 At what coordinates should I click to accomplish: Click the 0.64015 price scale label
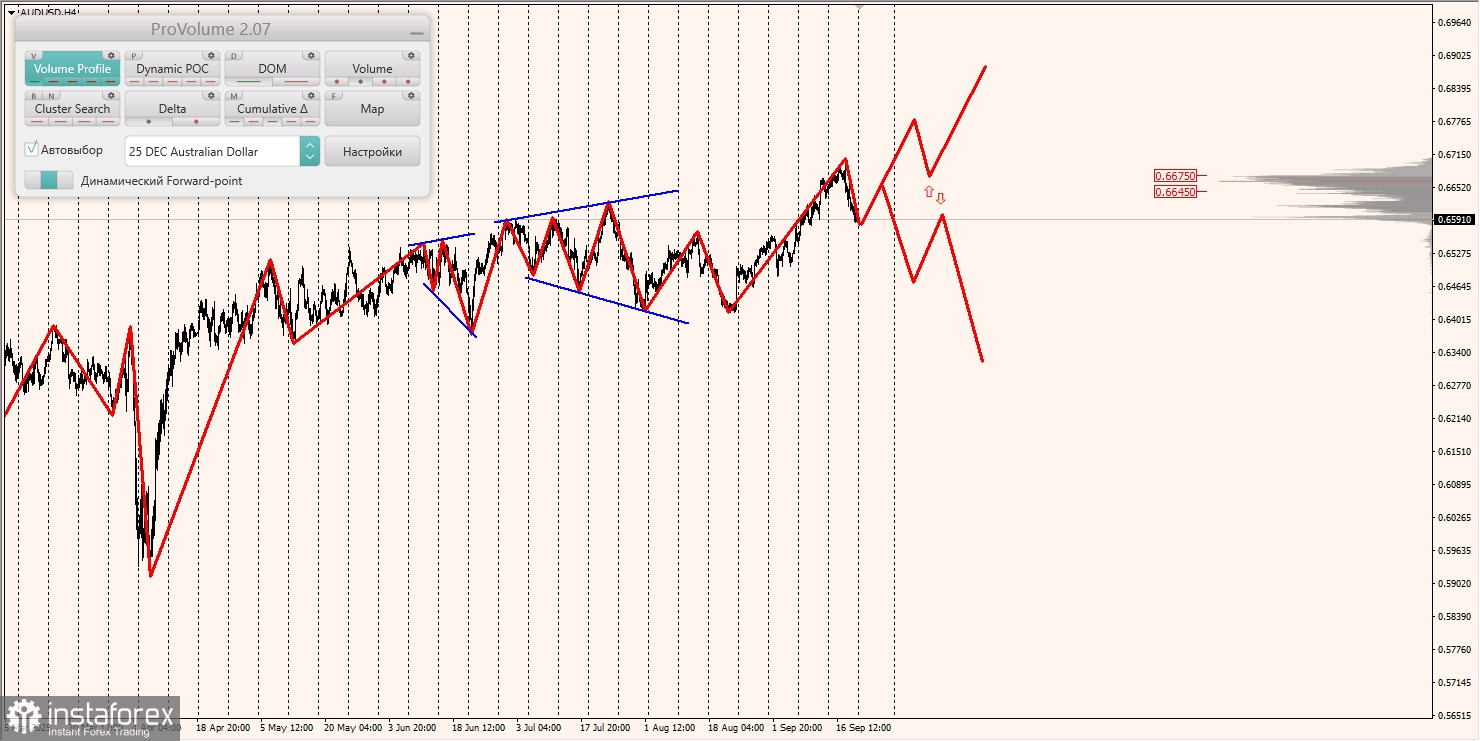[1454, 319]
